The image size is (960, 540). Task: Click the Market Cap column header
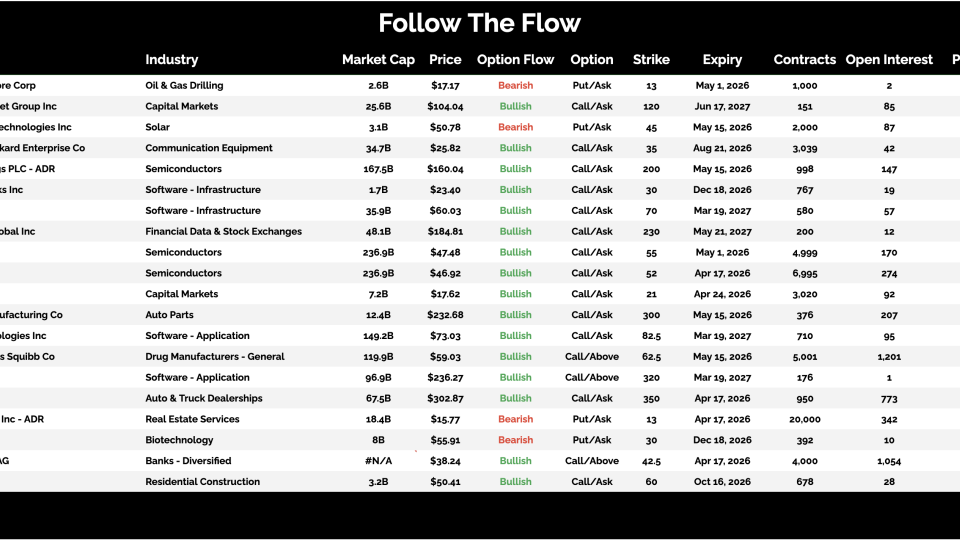click(x=378, y=60)
